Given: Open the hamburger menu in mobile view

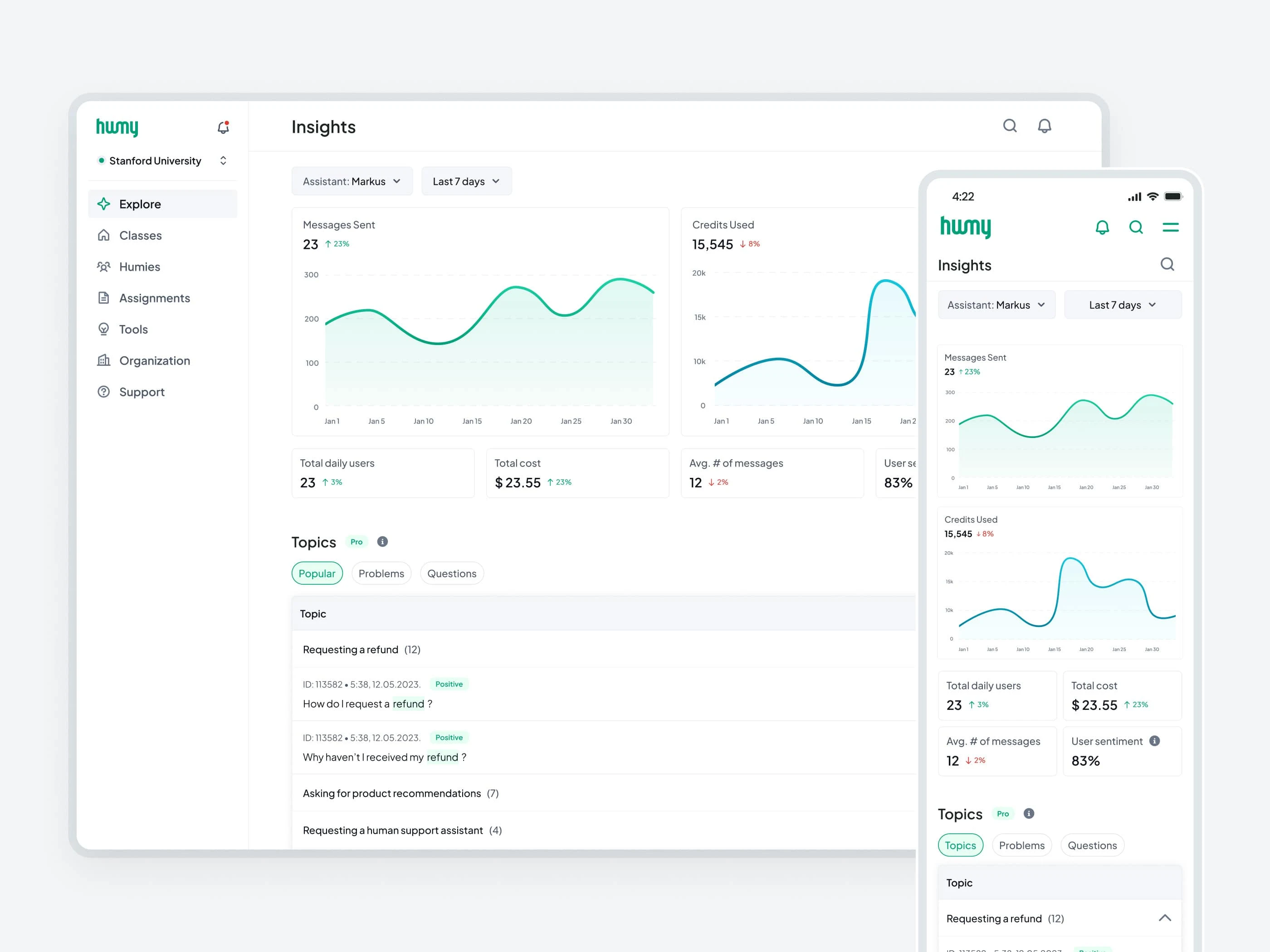Looking at the screenshot, I should tap(1170, 227).
